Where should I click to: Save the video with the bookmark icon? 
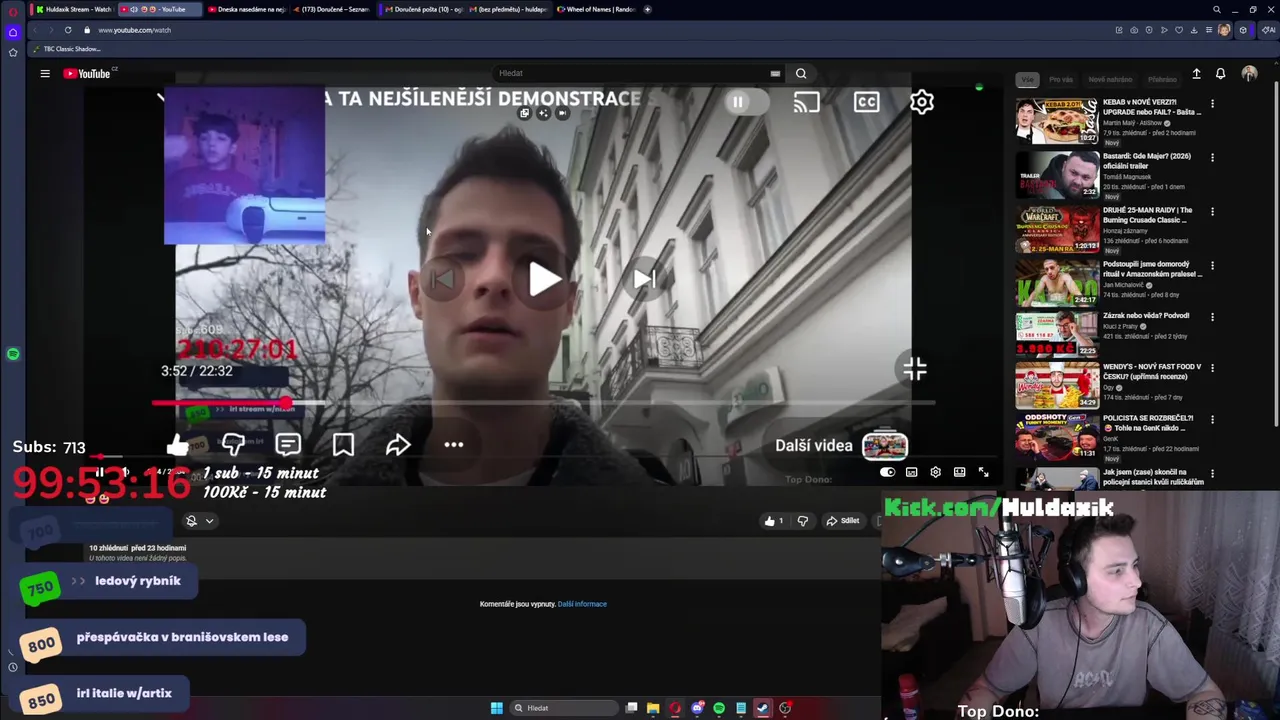(x=343, y=444)
